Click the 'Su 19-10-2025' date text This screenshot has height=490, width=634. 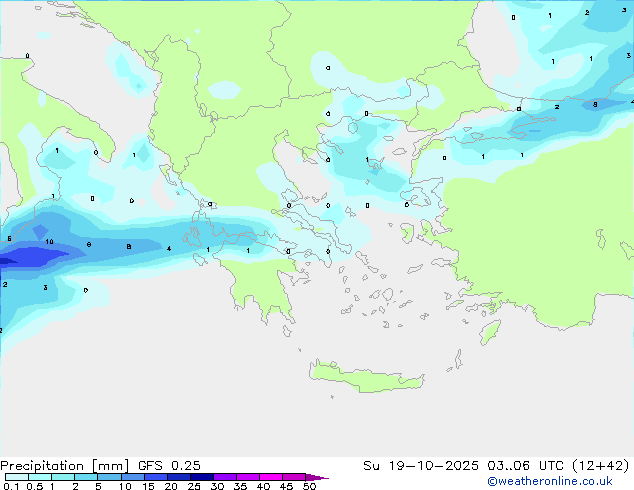point(421,466)
